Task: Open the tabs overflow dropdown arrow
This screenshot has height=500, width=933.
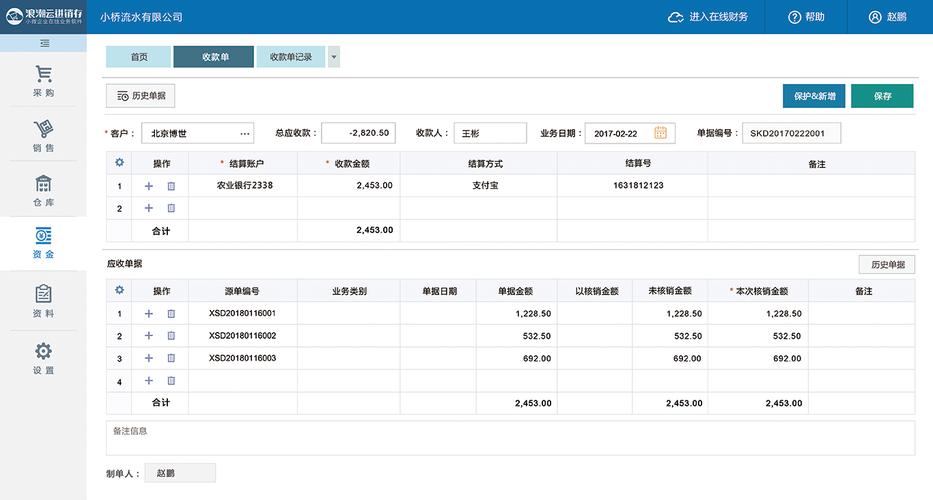Action: (x=334, y=57)
